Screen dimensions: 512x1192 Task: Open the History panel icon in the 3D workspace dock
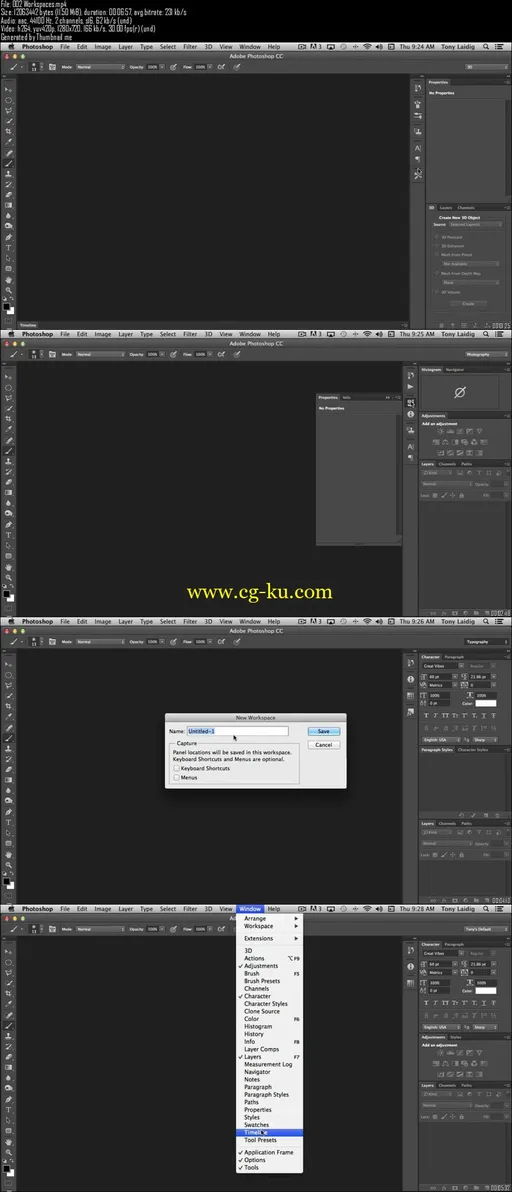(418, 88)
